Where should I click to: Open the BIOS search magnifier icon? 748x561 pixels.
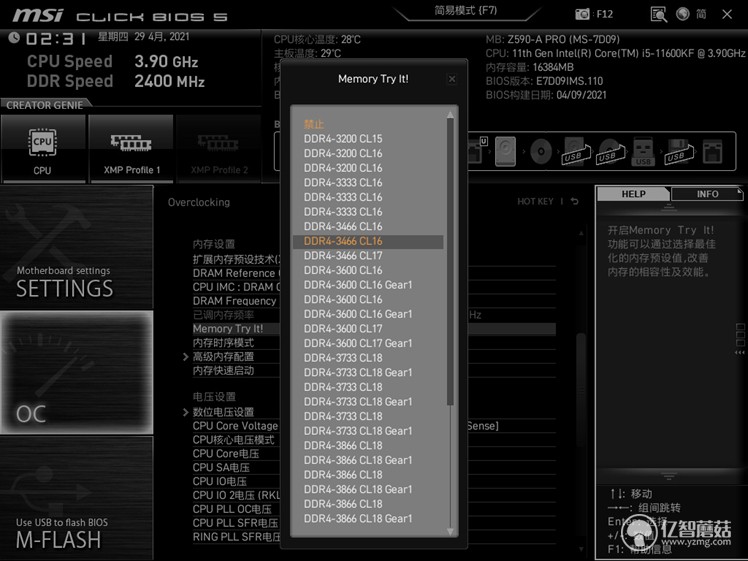[x=659, y=14]
